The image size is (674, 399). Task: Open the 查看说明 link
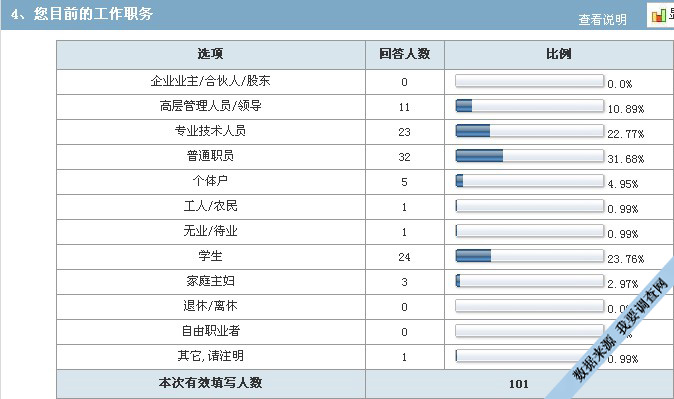[602, 19]
